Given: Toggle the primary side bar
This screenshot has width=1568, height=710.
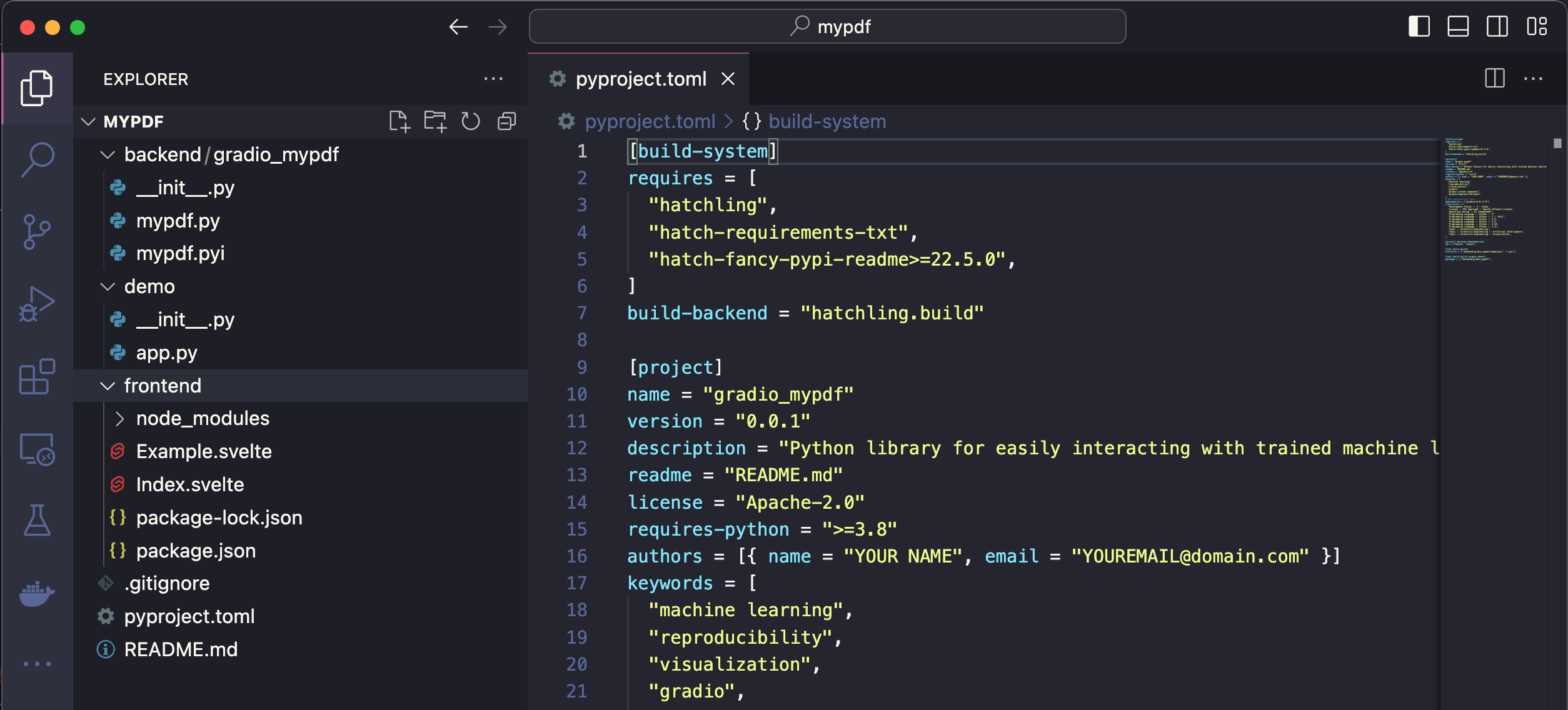Looking at the screenshot, I should click(x=1419, y=26).
